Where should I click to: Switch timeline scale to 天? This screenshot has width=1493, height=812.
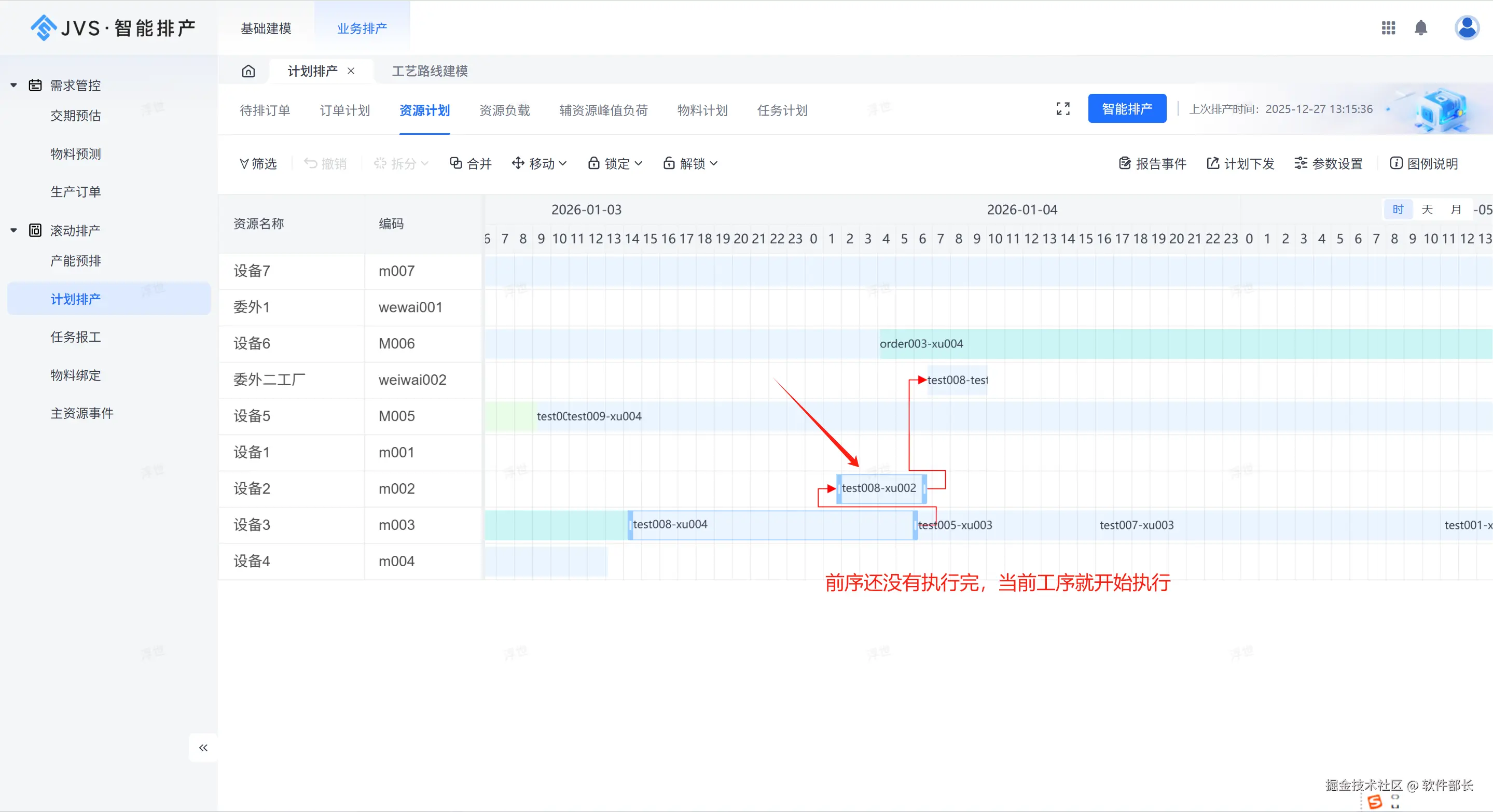coord(1427,209)
